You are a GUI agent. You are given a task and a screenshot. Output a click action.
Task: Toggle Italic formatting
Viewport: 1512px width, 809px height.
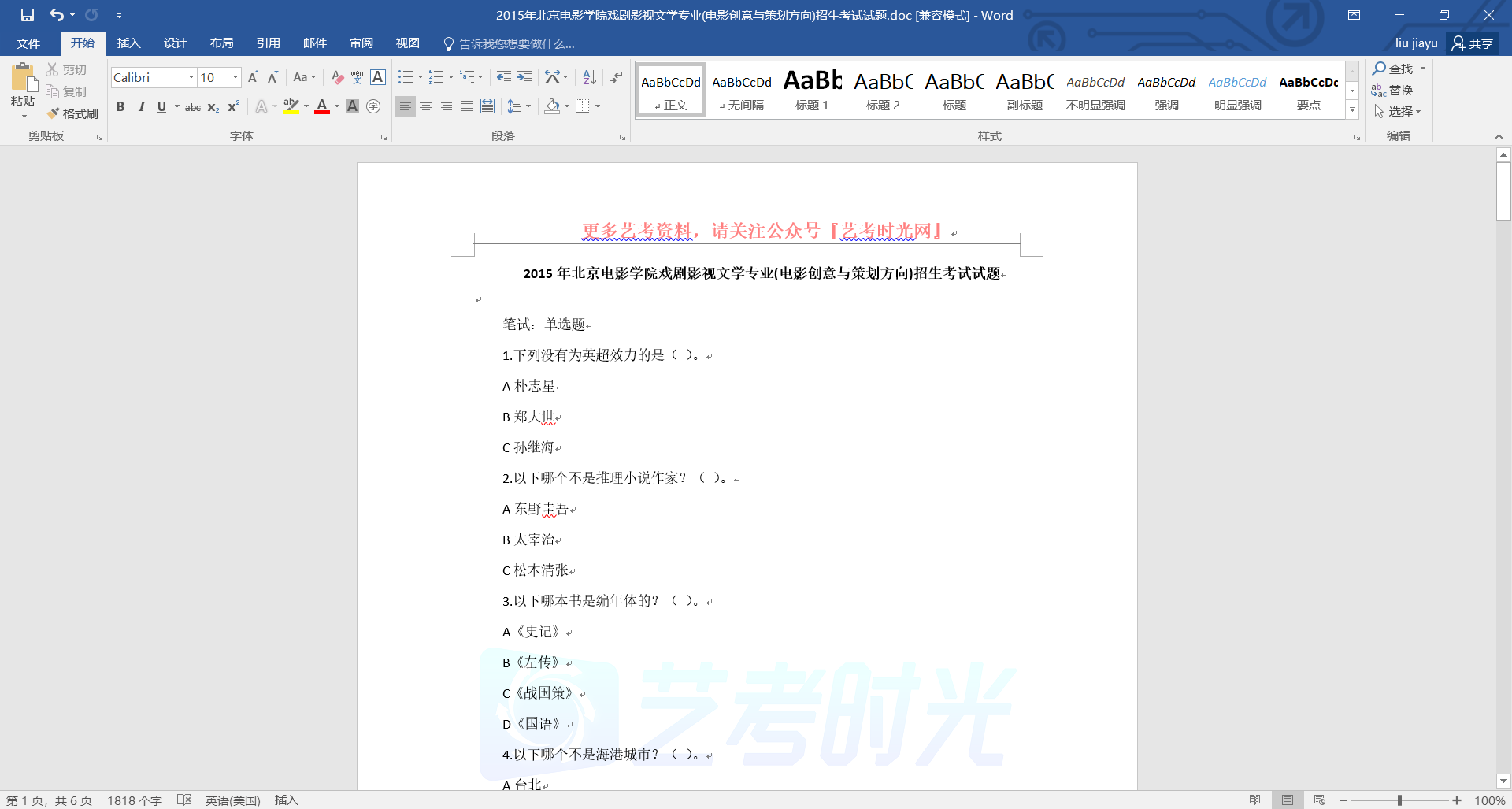(x=141, y=106)
